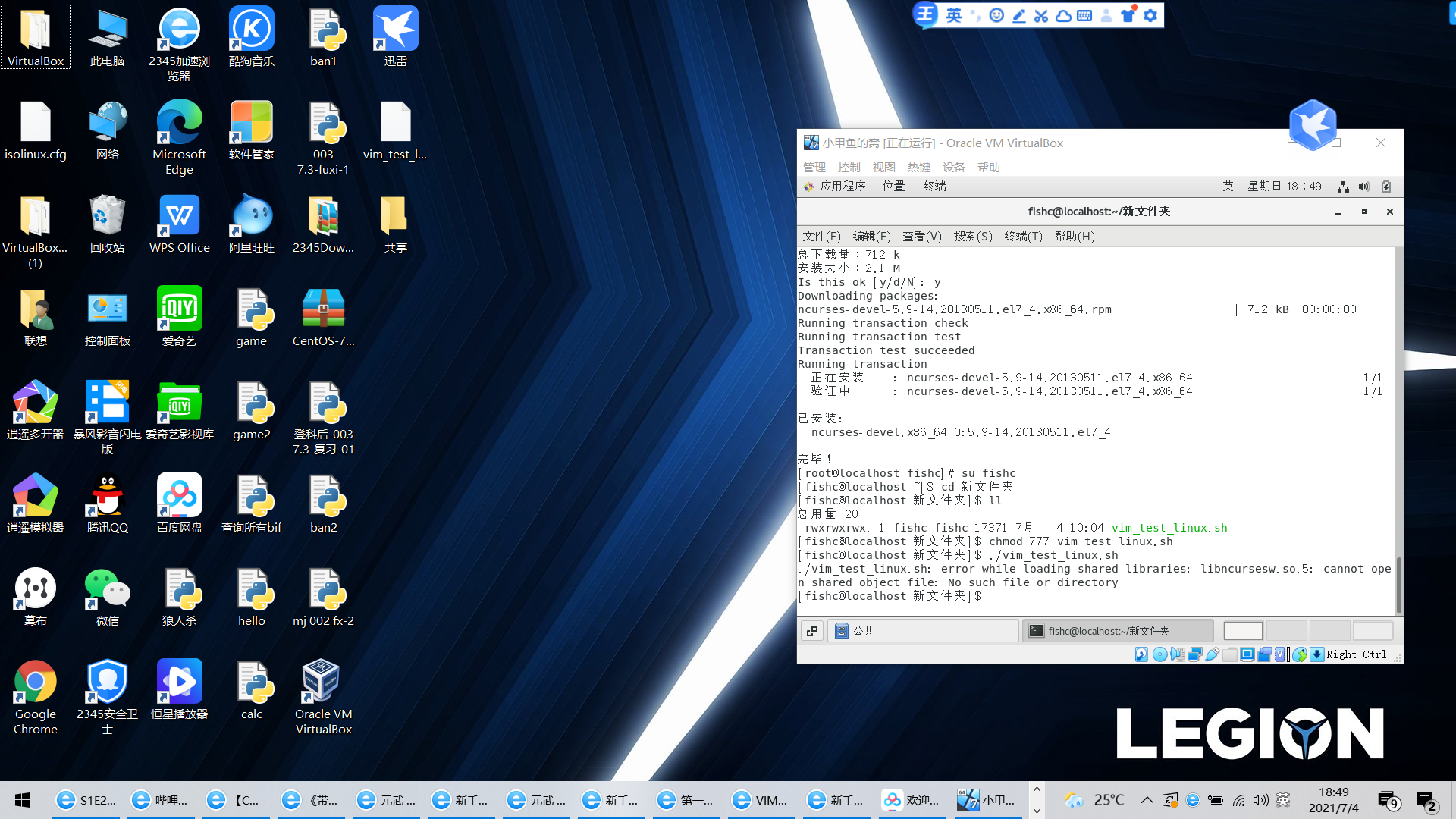This screenshot has width=1456, height=819.
Task: Click the mouse integration status icon
Action: point(1299,654)
